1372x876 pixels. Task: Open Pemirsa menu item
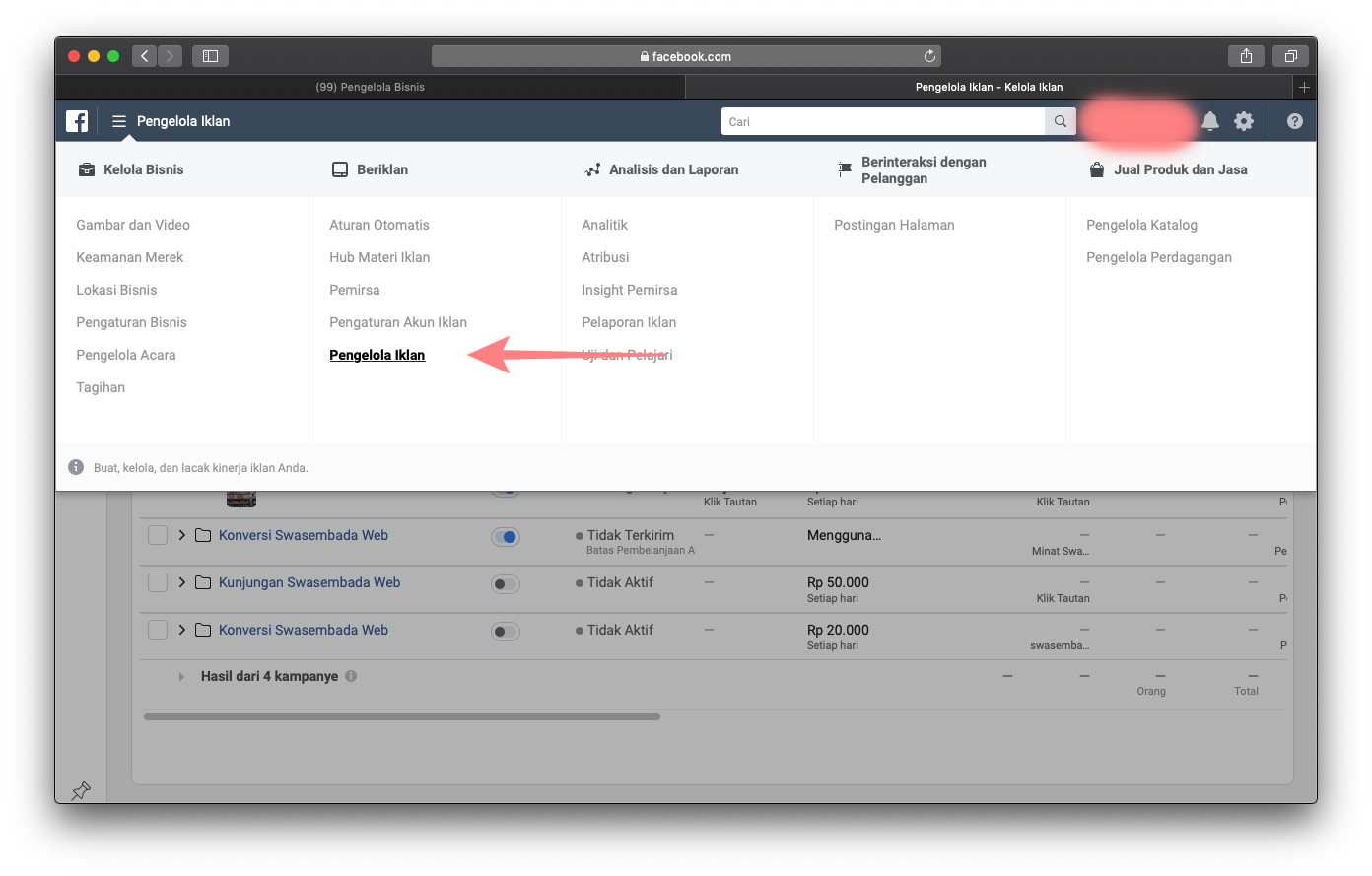coord(355,290)
